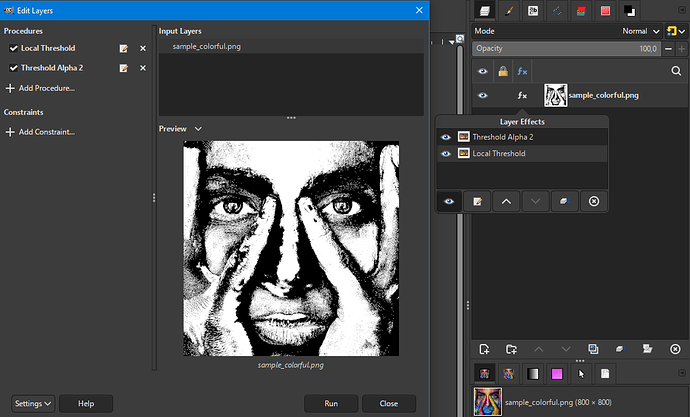Click the Close button in Edit Layers
This screenshot has width=690, height=417.
(389, 403)
